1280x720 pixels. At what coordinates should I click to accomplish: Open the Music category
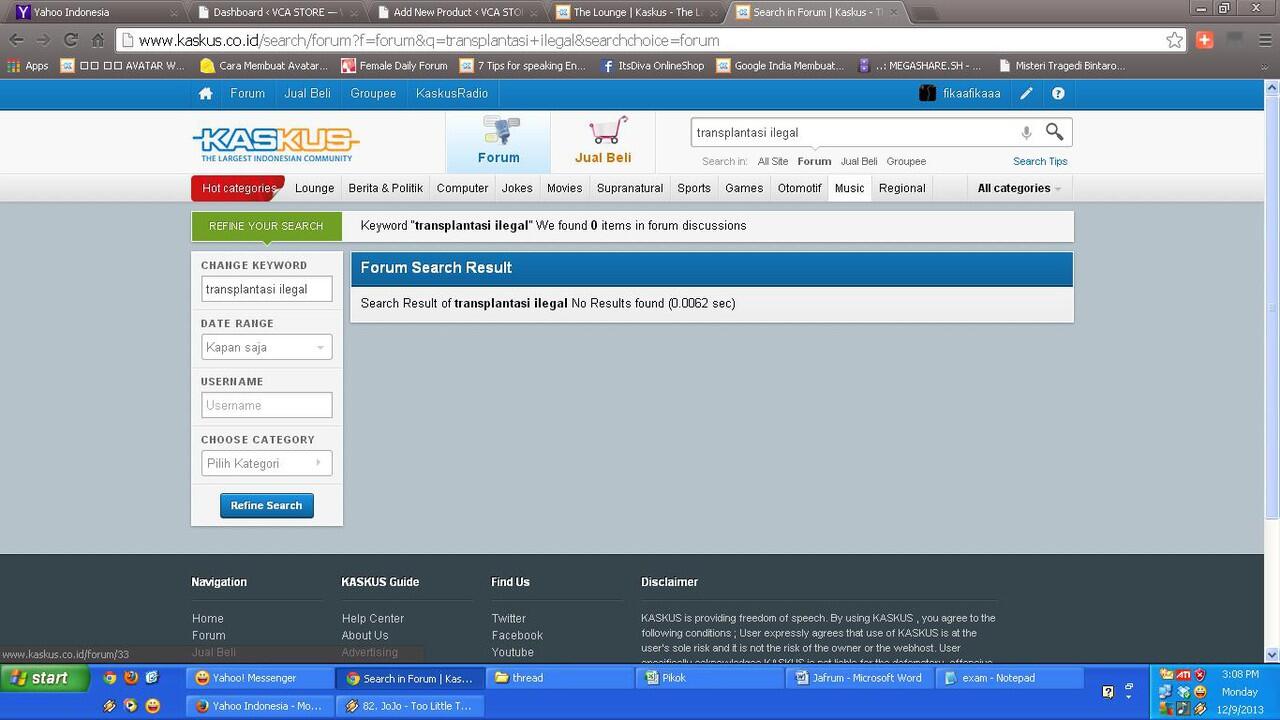tap(849, 188)
